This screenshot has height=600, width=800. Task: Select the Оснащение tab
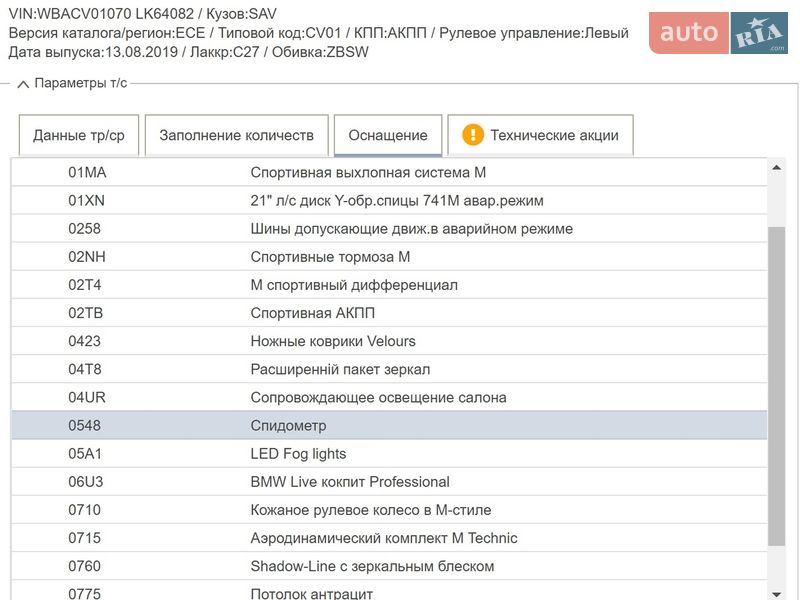(387, 132)
